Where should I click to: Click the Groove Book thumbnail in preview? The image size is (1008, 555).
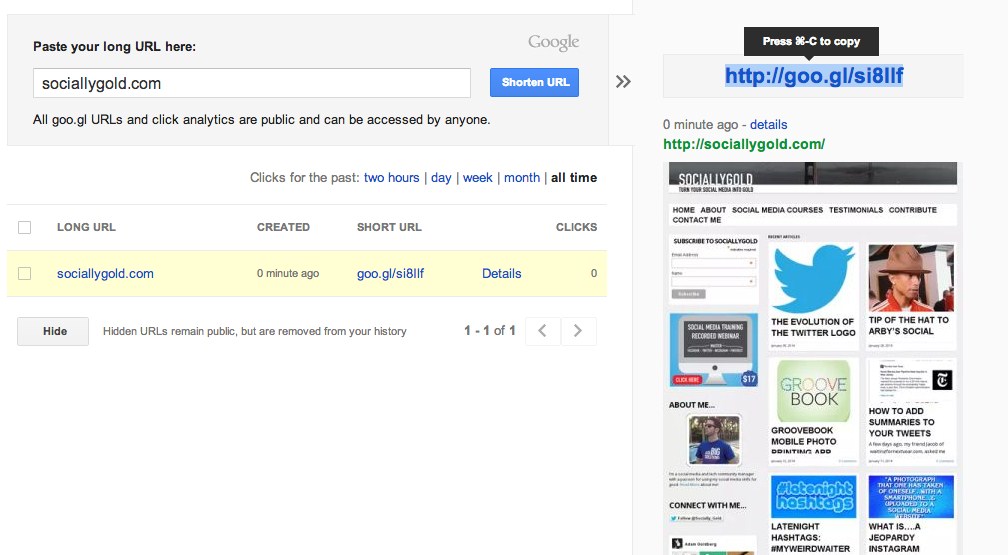(x=813, y=390)
